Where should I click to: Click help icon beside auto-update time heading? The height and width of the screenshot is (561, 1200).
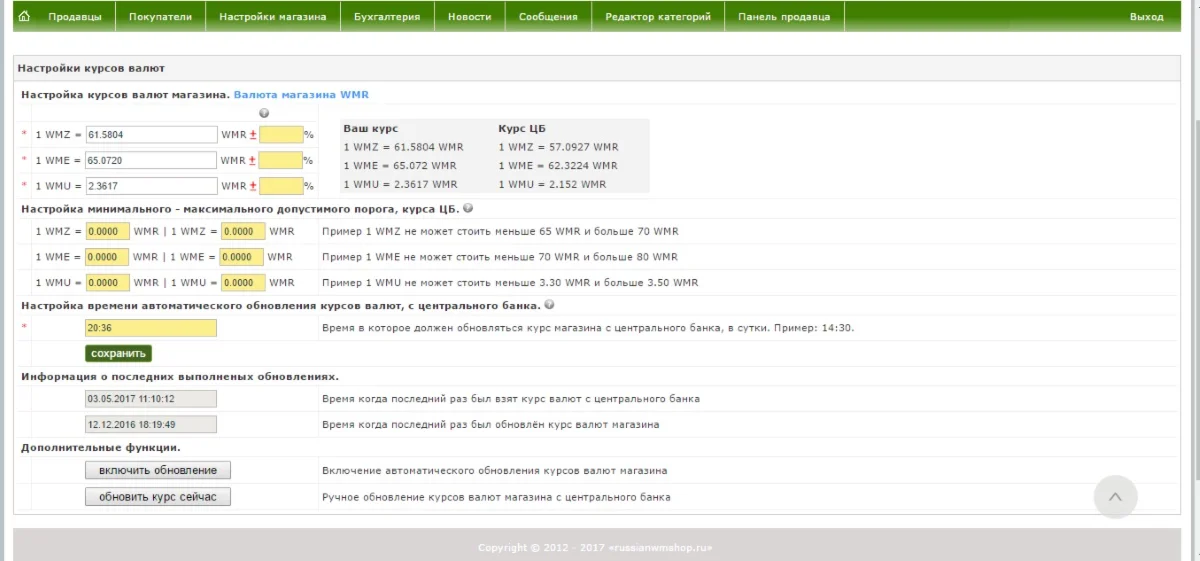[x=550, y=305]
